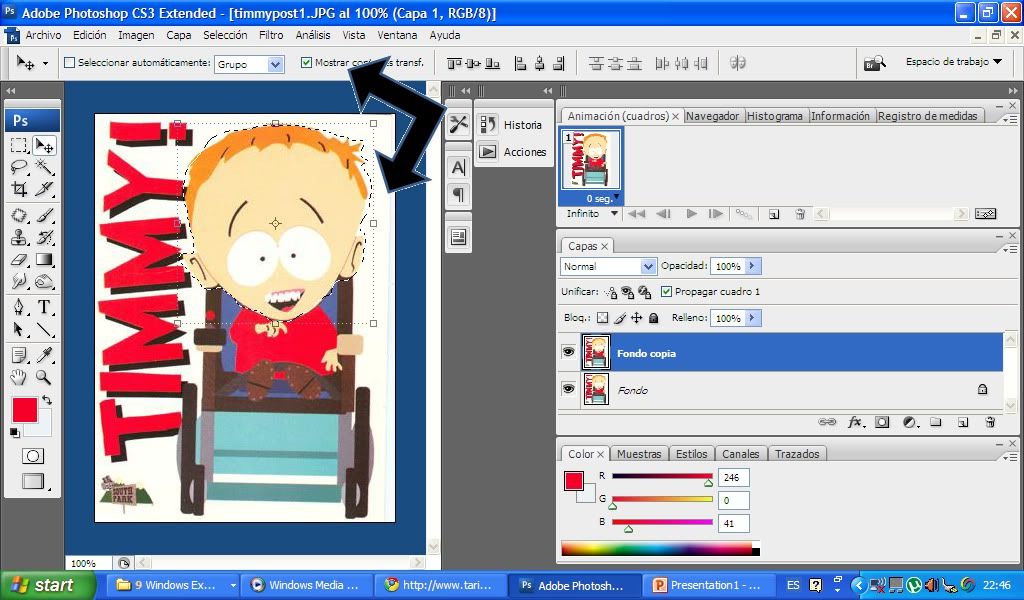
Task: Convert to timeline animation button
Action: click(985, 213)
